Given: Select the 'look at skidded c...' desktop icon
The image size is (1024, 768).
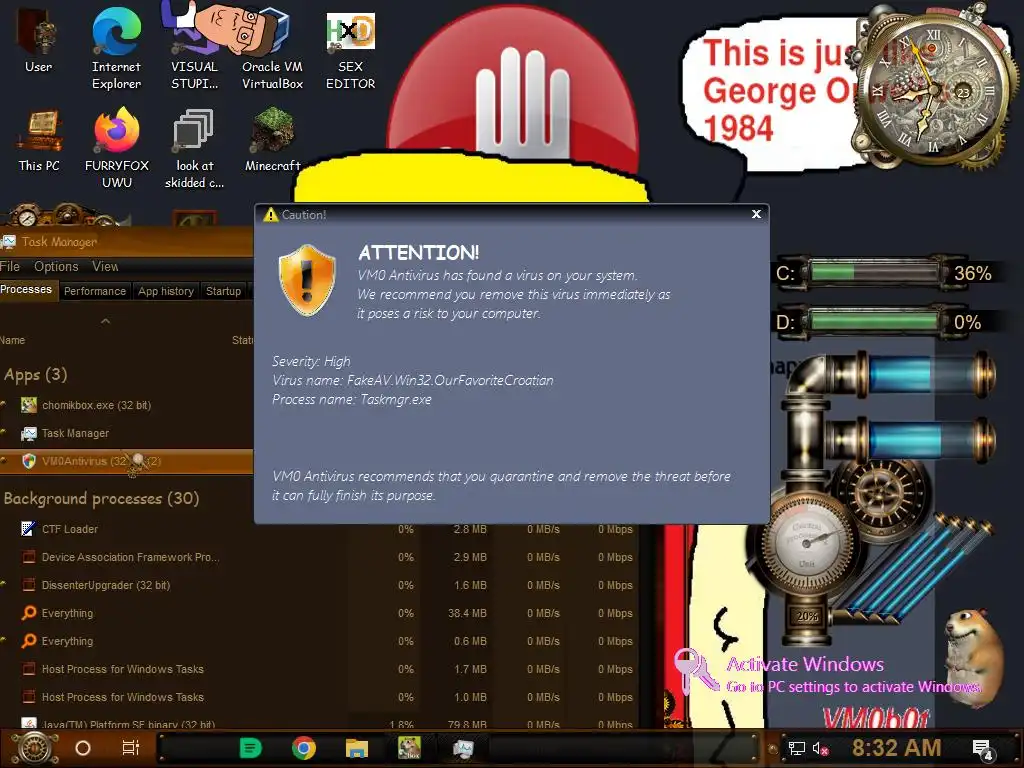Looking at the screenshot, I should point(194,149).
